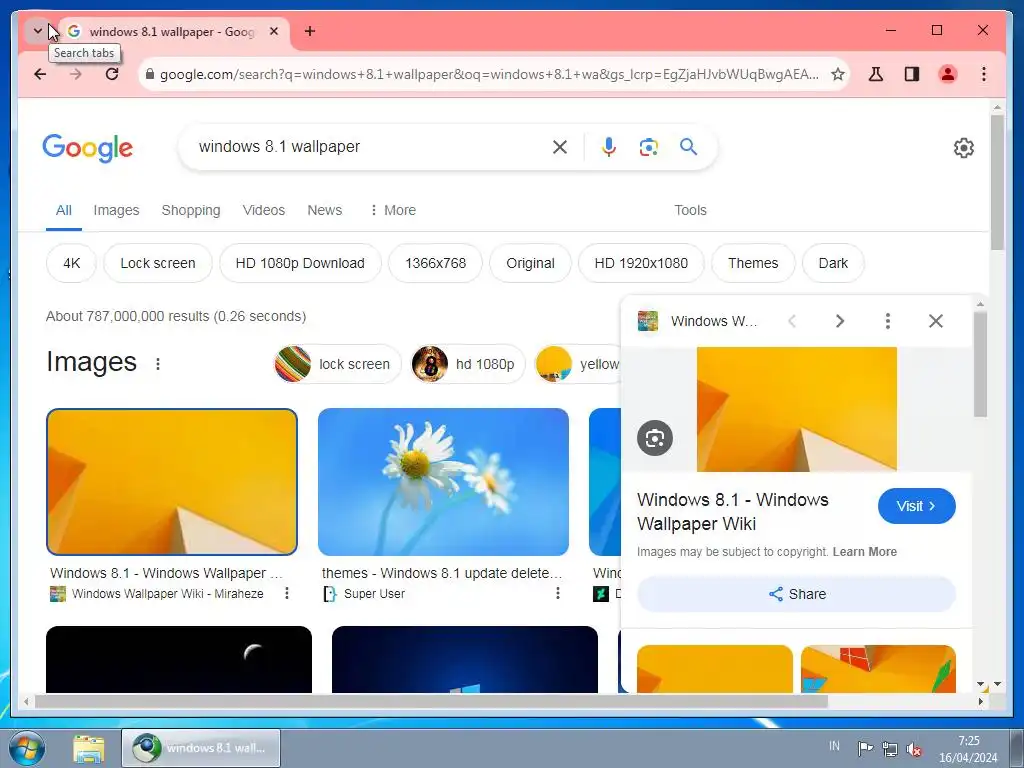The image size is (1024, 768).
Task: Click the padlock site info icon
Action: (x=150, y=74)
